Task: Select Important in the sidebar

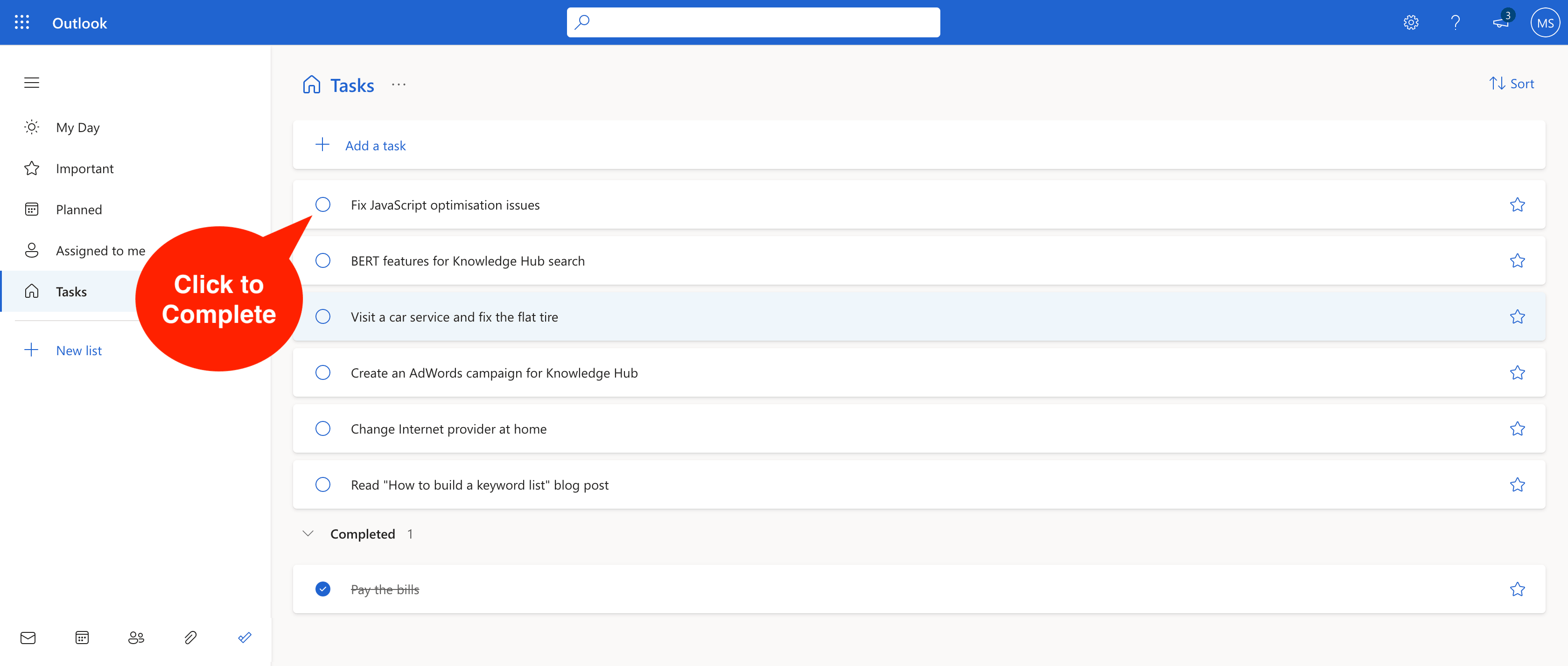Action: (84, 168)
